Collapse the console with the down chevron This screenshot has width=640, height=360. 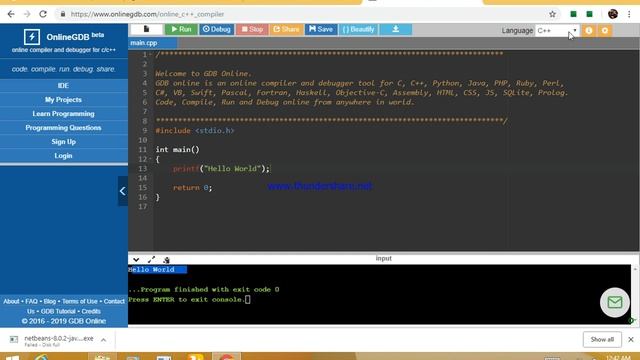pos(136,259)
